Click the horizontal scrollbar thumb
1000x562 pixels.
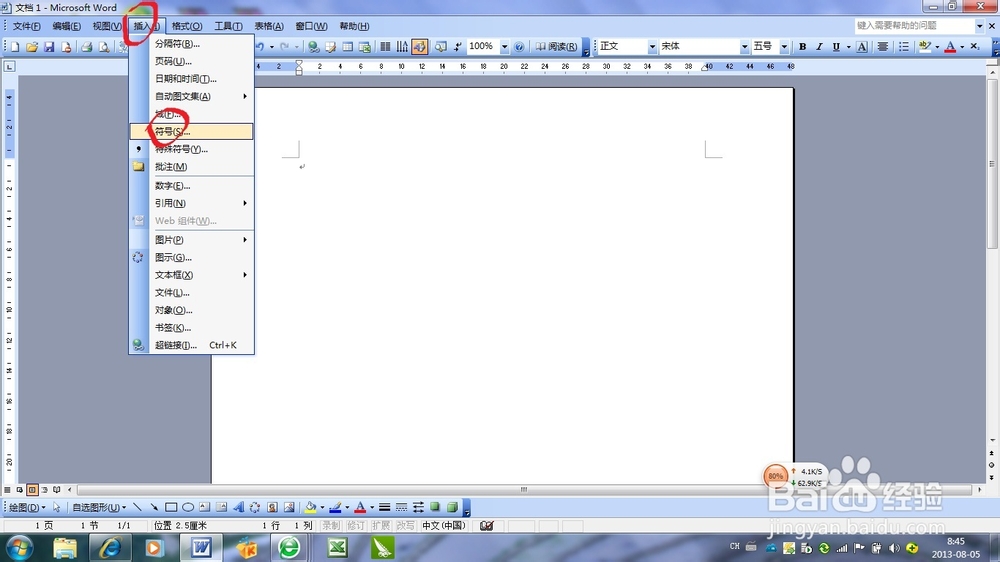(524, 490)
